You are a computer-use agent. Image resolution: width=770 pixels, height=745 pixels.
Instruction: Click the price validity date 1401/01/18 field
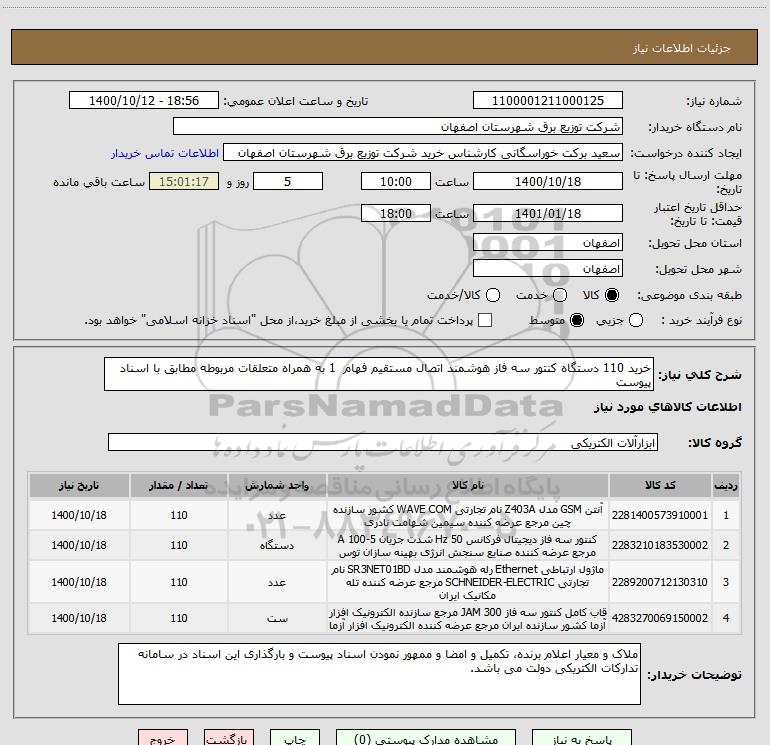tap(548, 213)
